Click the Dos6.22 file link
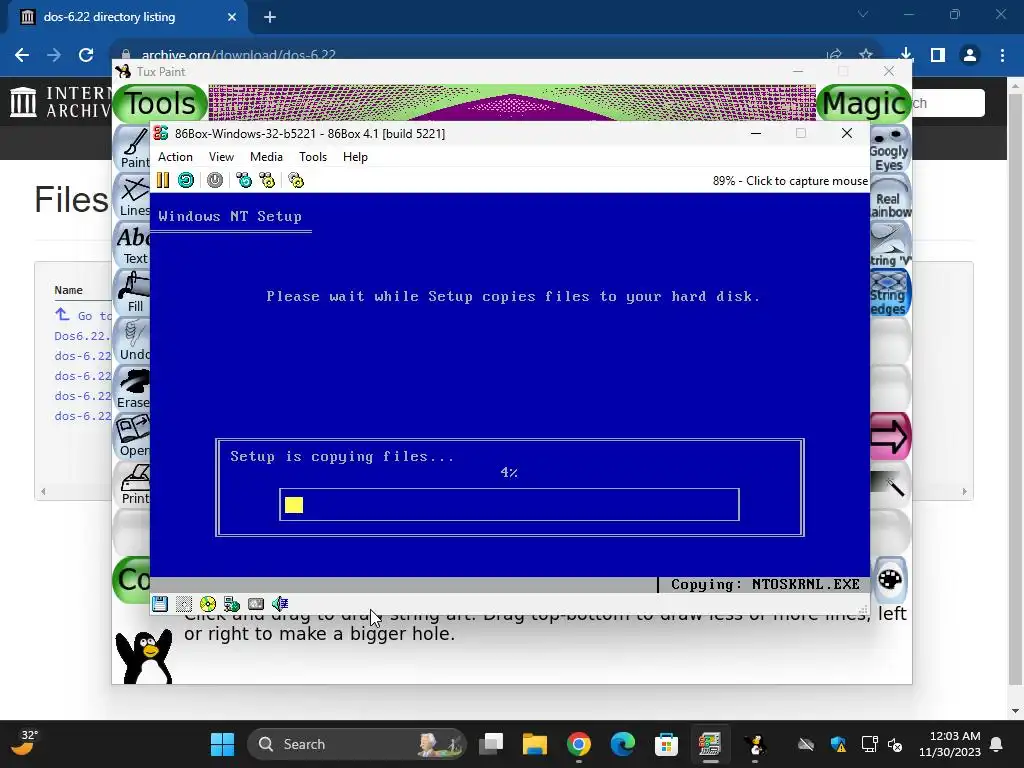The image size is (1024, 768). click(x=83, y=336)
